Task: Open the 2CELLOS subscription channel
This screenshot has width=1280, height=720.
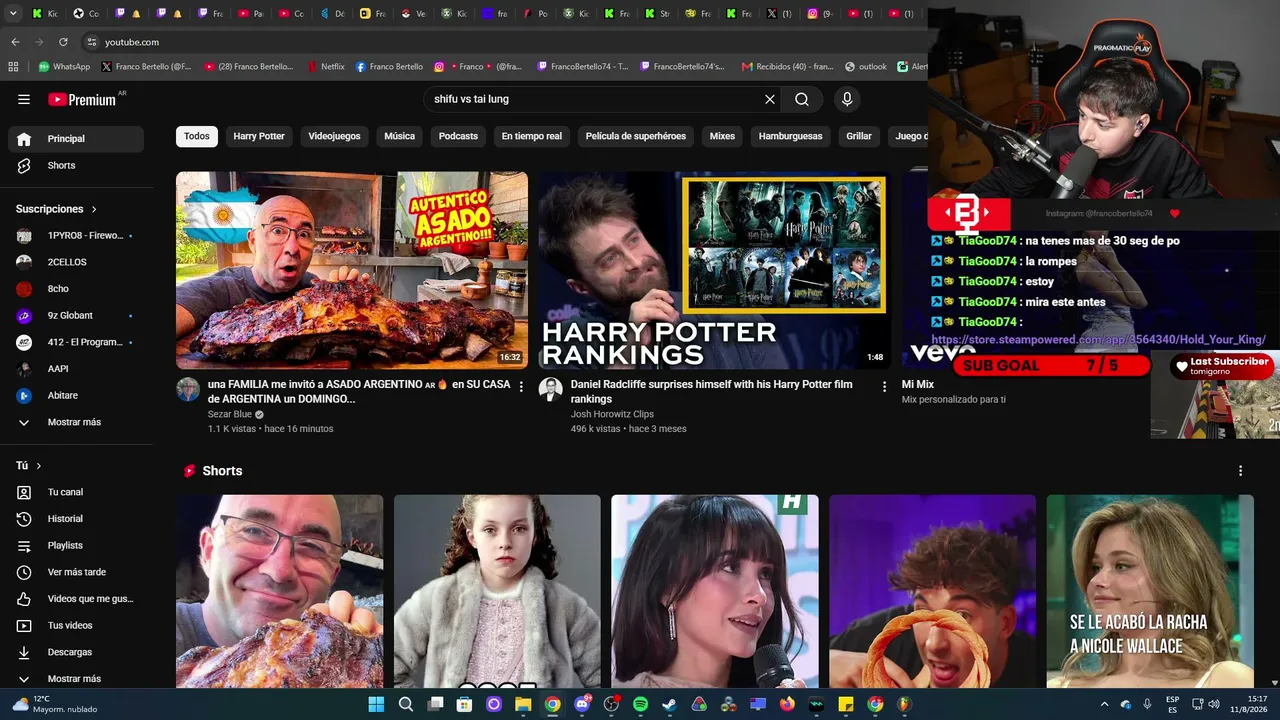Action: (76, 262)
